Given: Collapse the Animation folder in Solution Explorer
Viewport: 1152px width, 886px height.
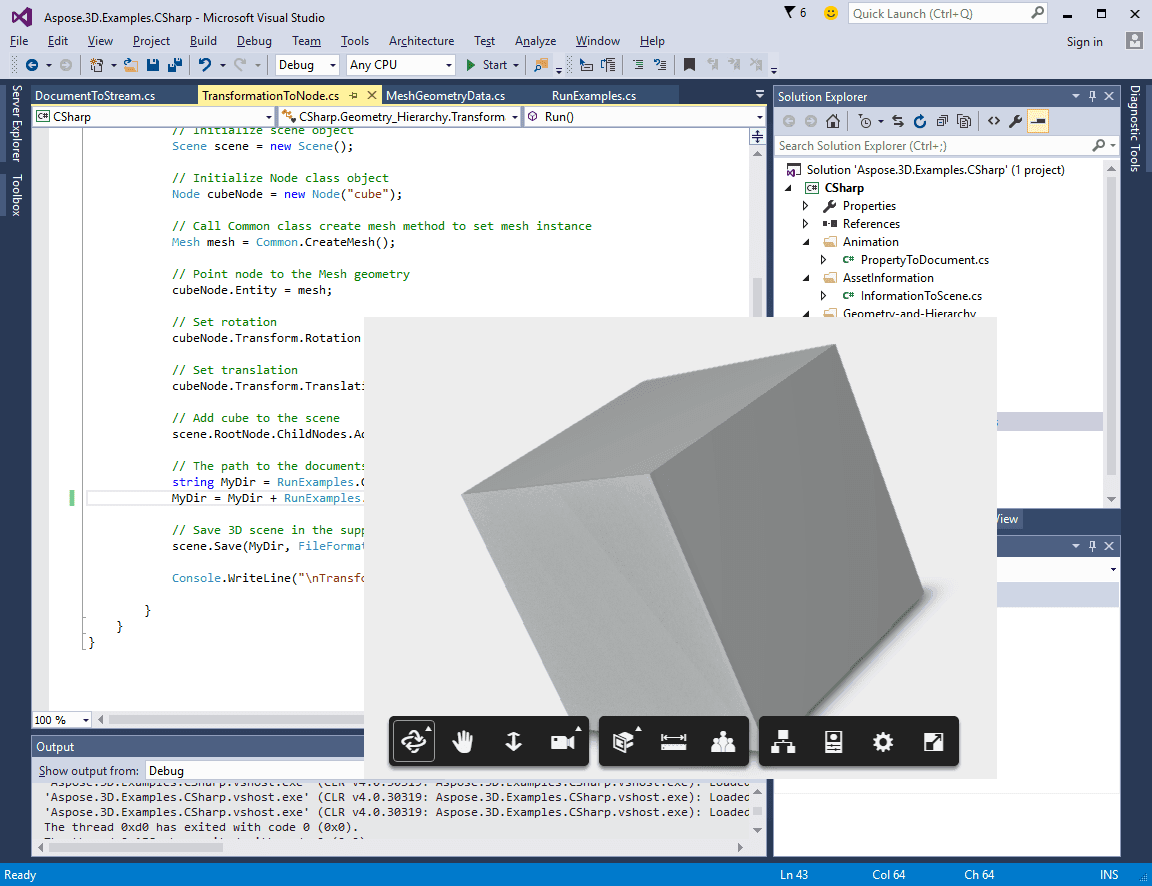Looking at the screenshot, I should (x=806, y=242).
